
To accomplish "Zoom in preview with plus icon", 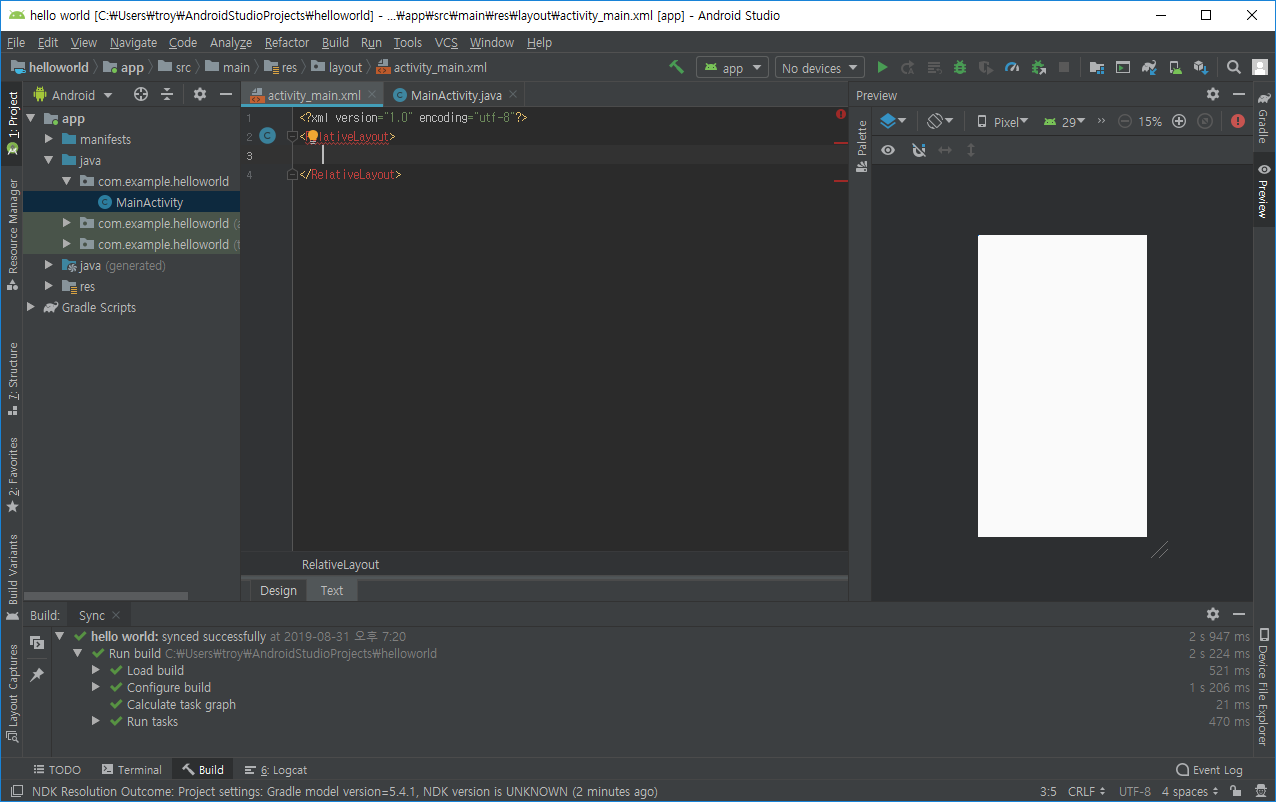I will pos(1179,121).
